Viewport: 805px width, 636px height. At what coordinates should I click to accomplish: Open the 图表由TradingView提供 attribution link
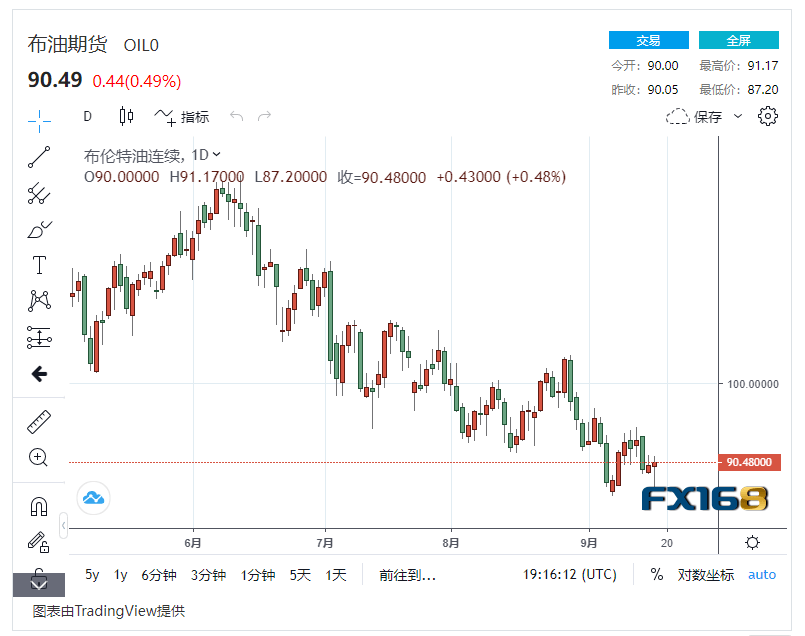[x=108, y=611]
